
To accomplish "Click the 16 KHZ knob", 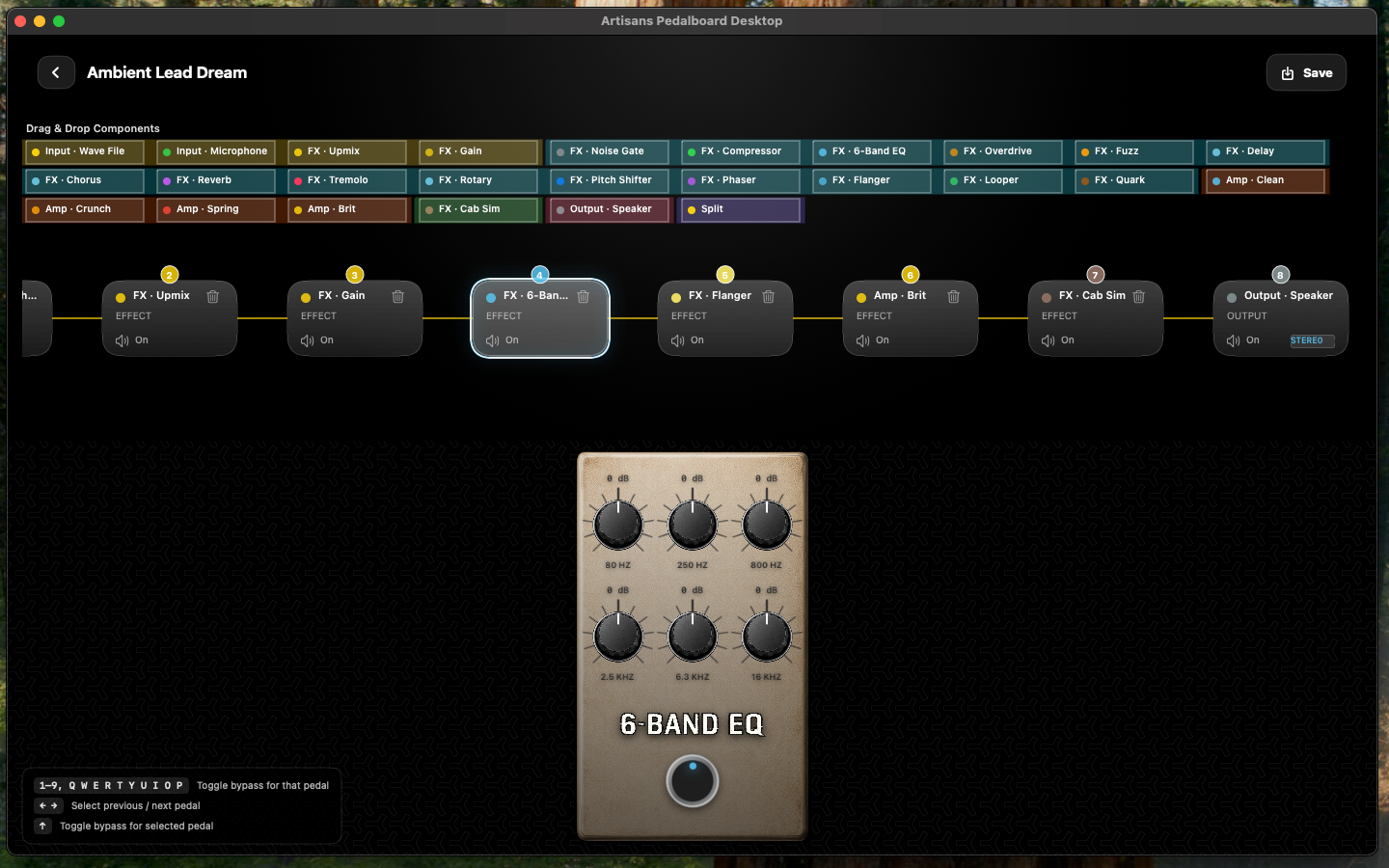I will click(767, 637).
